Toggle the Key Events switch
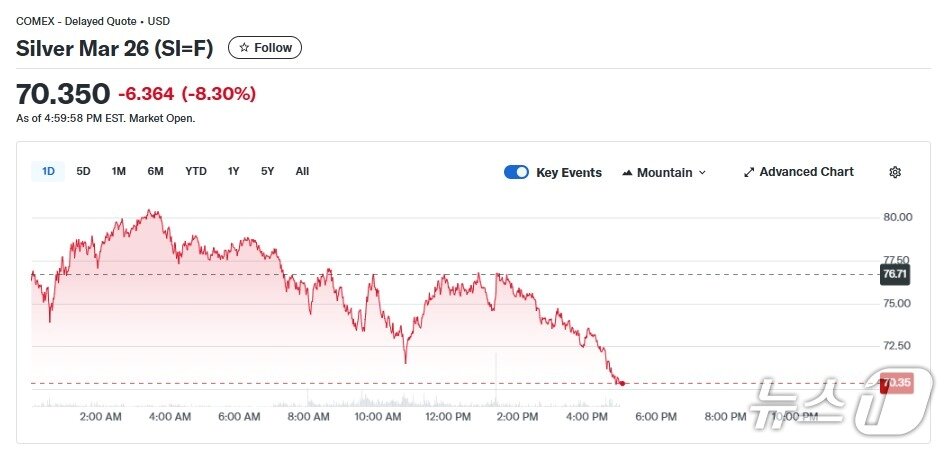 pyautogui.click(x=516, y=172)
